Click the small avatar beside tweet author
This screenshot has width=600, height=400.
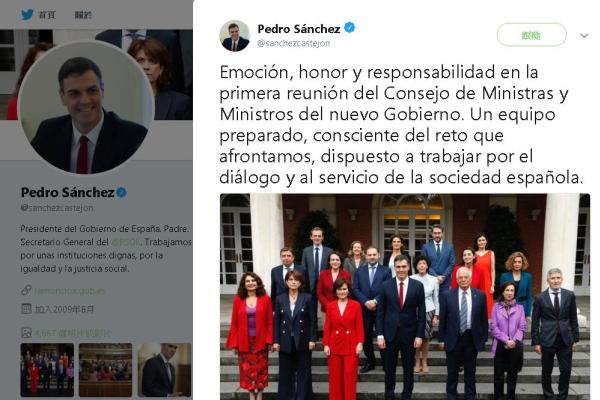235,36
